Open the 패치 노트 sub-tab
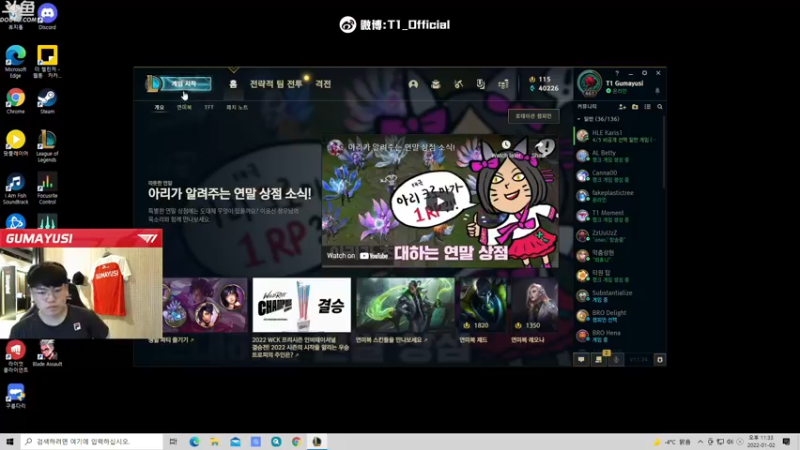Image resolution: width=800 pixels, height=450 pixels. 237,107
